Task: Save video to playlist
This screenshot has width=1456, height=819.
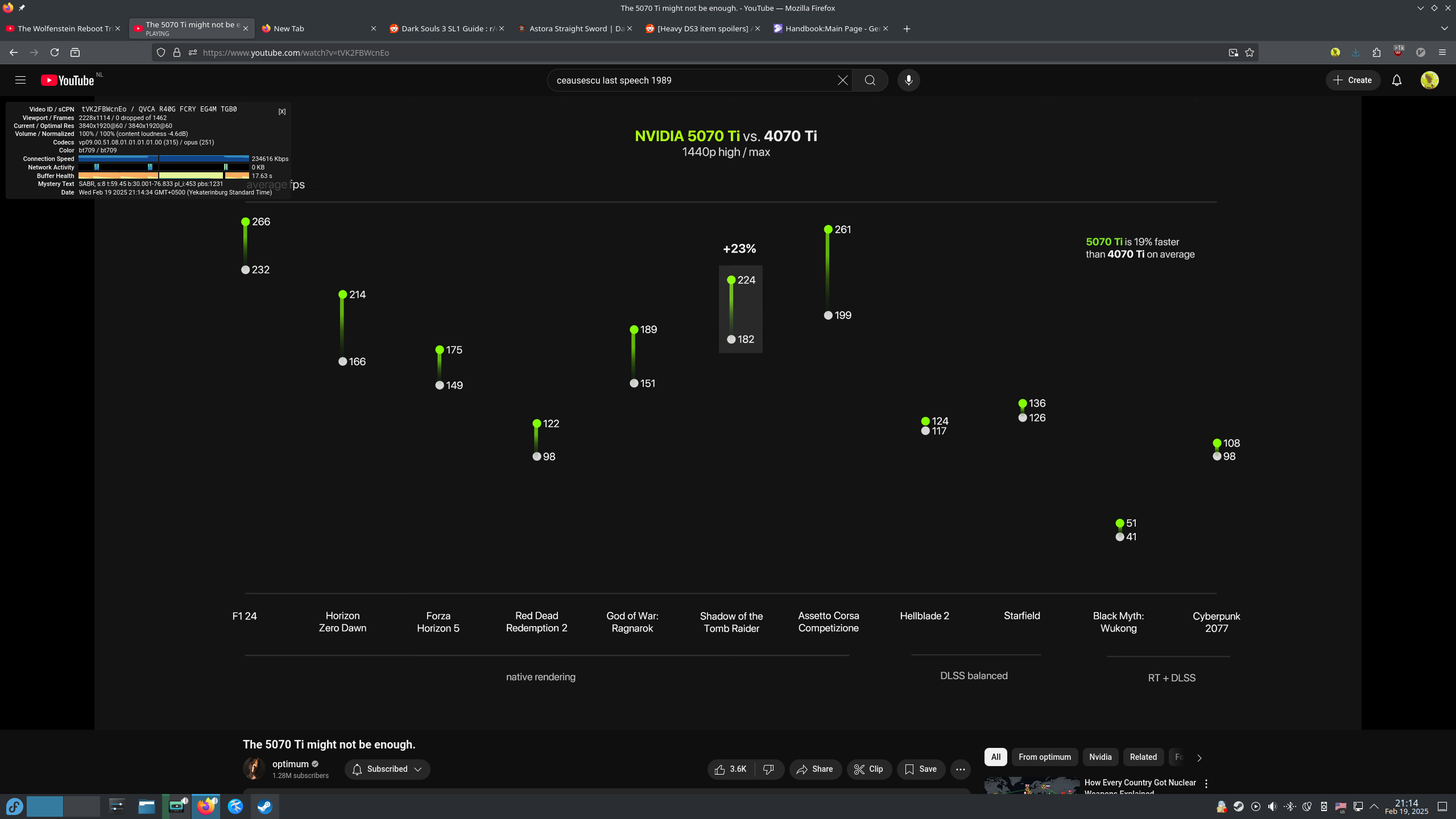Action: pos(921,769)
